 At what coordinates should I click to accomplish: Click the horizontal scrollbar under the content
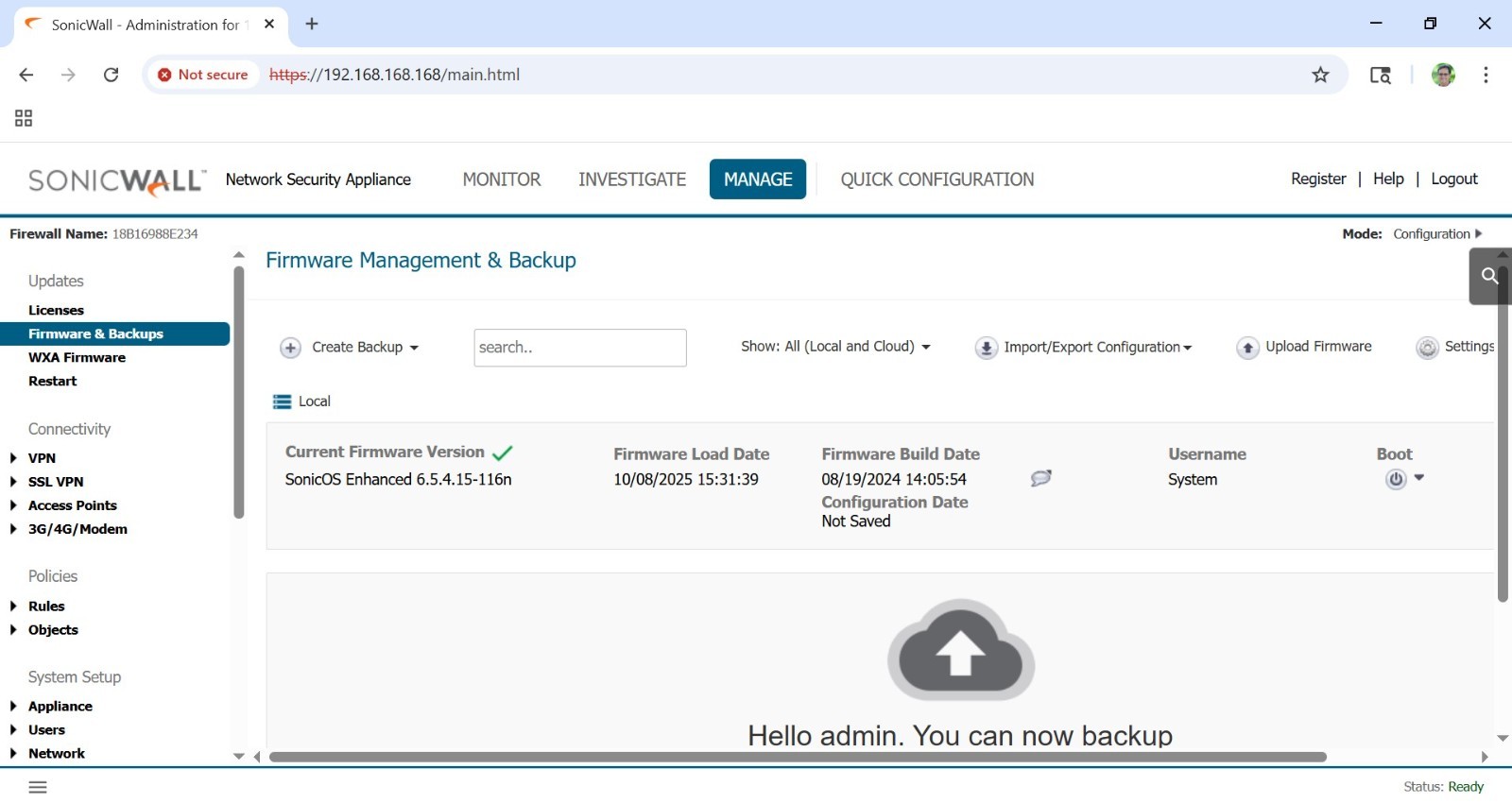pos(798,757)
